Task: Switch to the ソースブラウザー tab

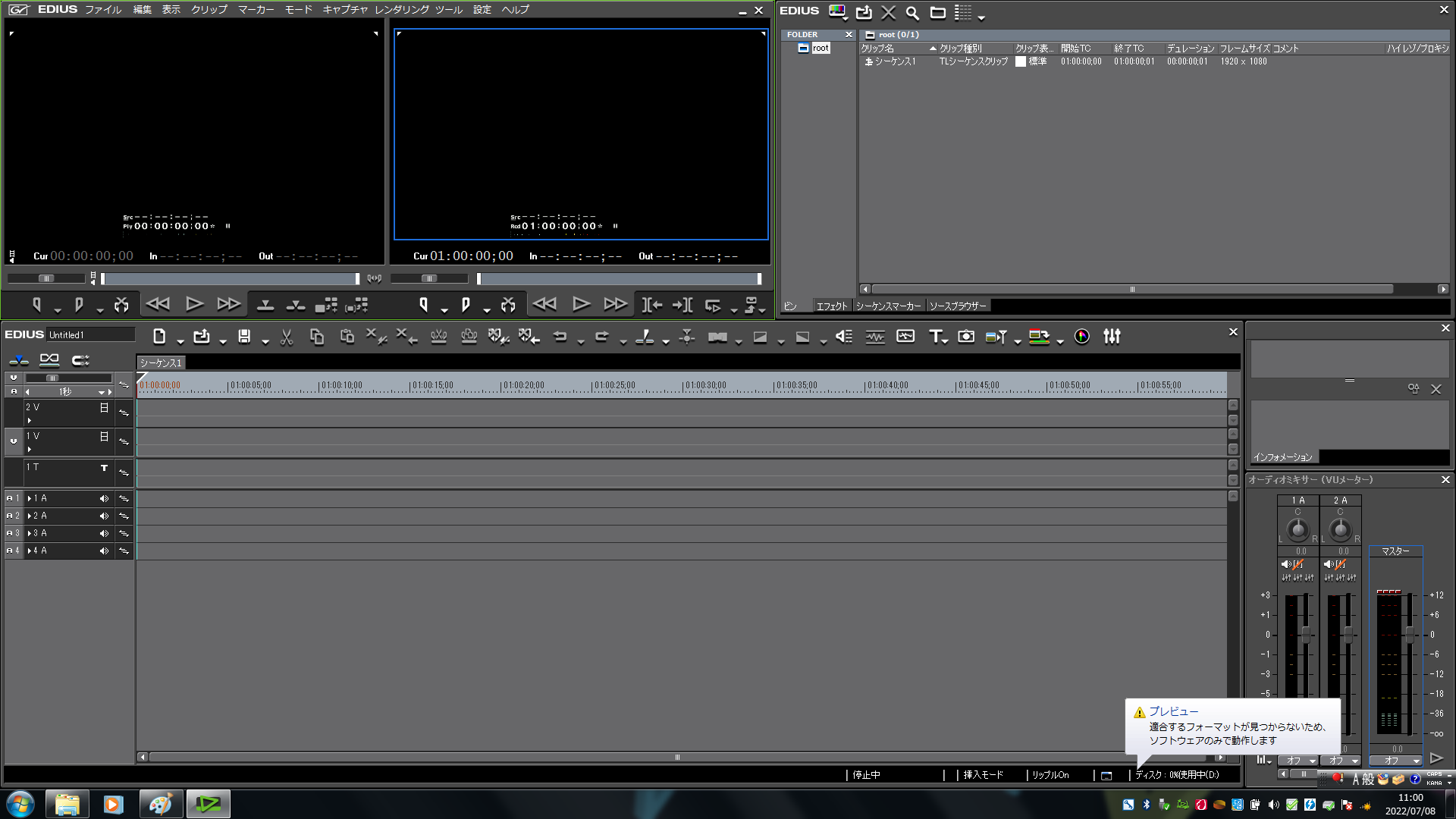Action: click(x=958, y=306)
